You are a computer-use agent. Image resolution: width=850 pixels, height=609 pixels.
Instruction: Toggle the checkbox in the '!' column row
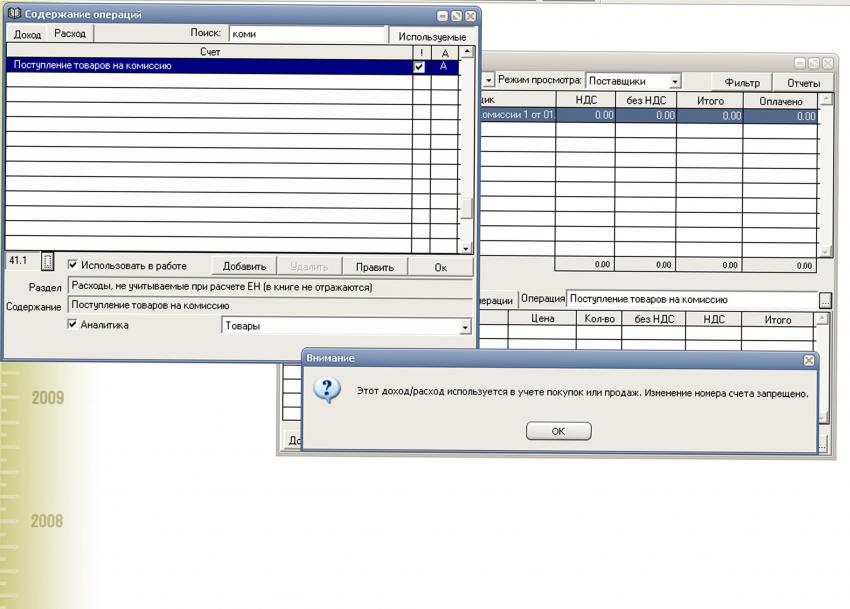[x=420, y=67]
